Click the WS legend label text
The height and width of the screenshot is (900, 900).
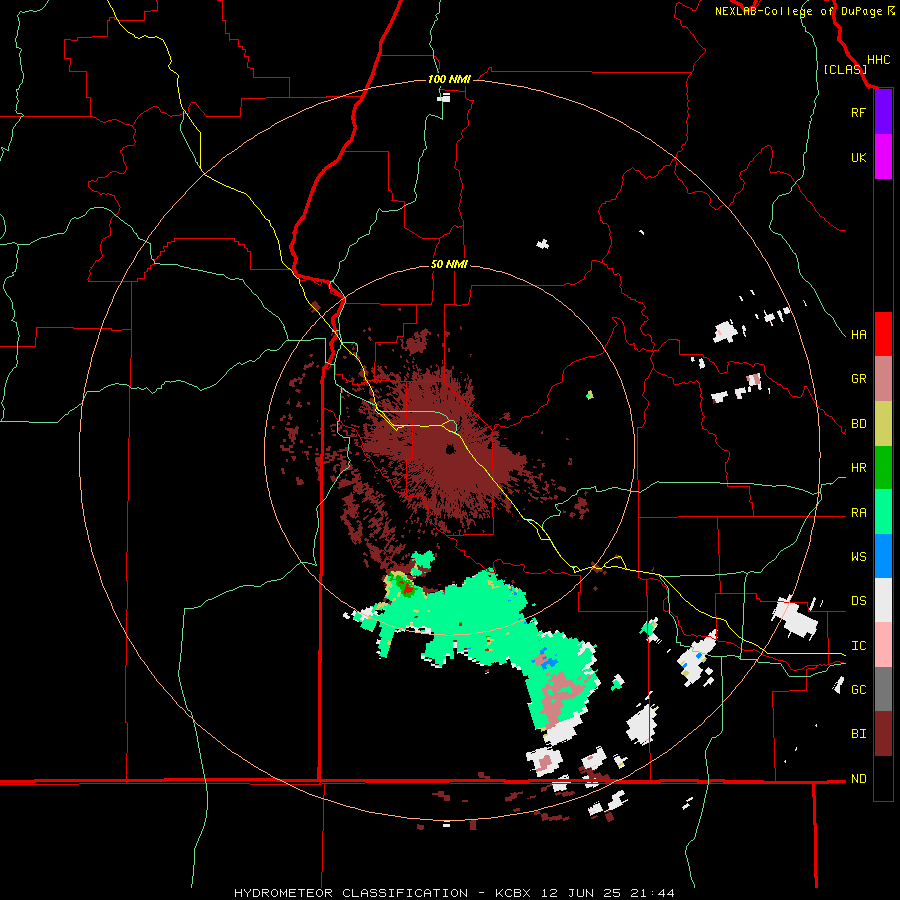pos(858,557)
